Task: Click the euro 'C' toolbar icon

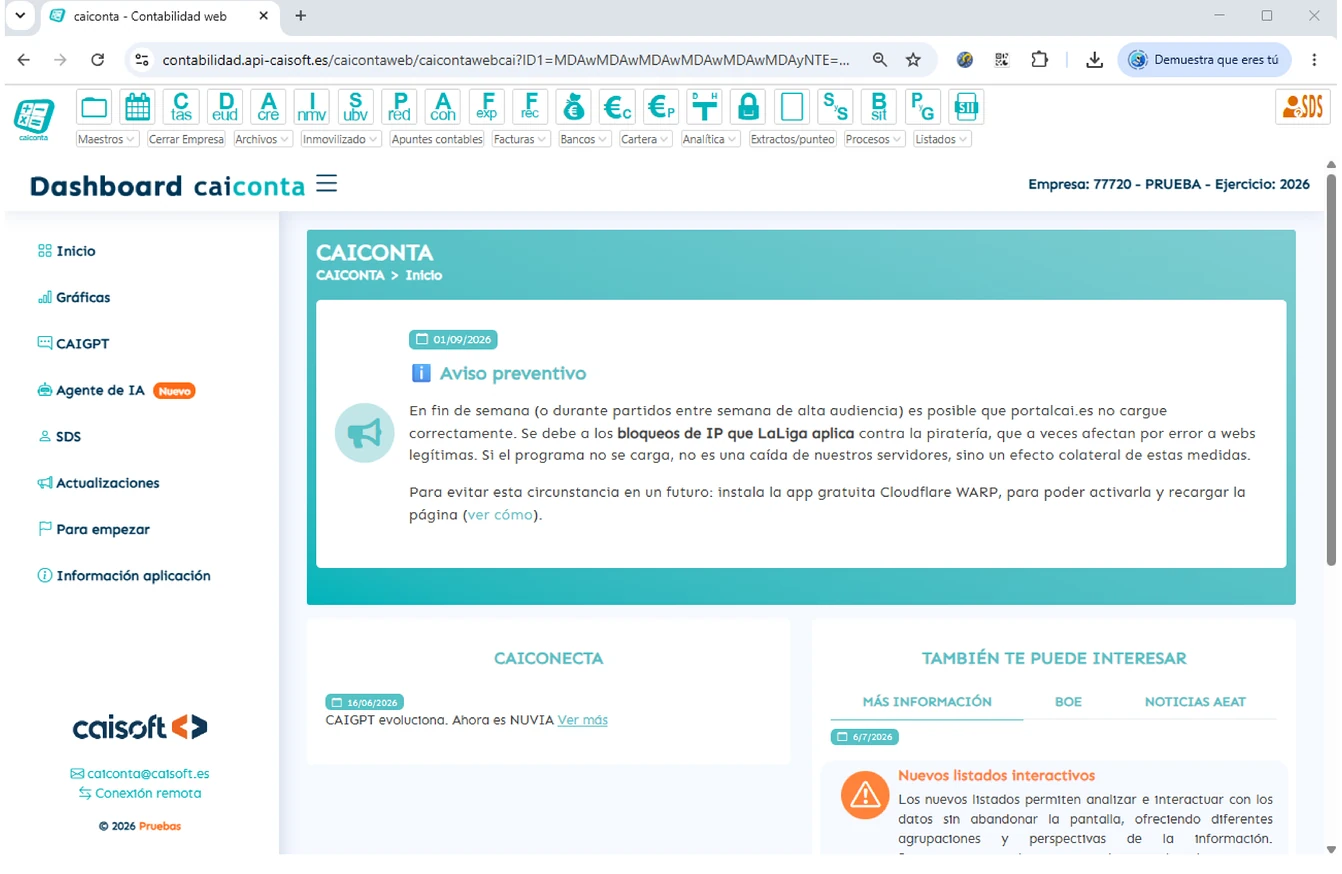Action: [618, 107]
